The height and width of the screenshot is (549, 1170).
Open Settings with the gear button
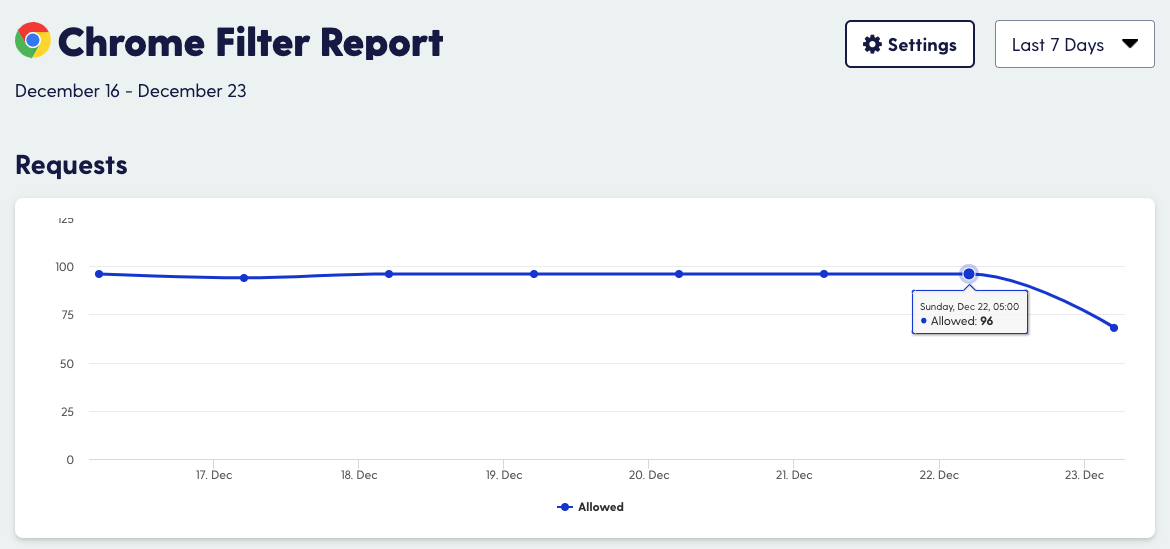909,45
